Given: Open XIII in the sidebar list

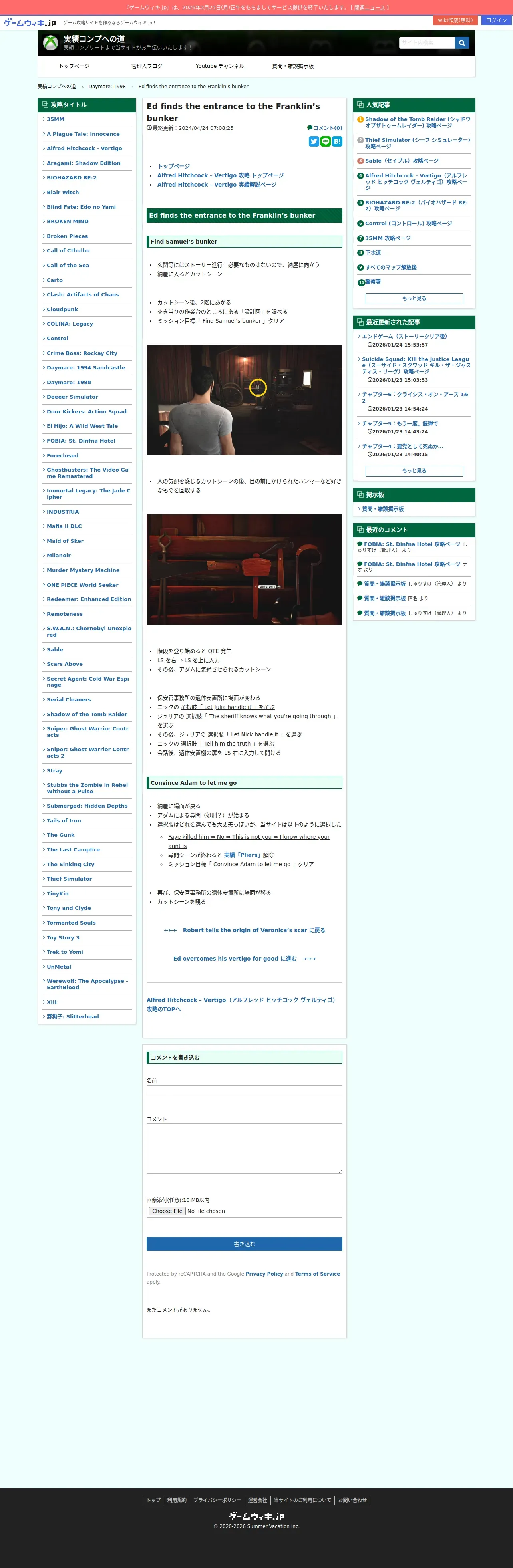Looking at the screenshot, I should coord(52,1002).
